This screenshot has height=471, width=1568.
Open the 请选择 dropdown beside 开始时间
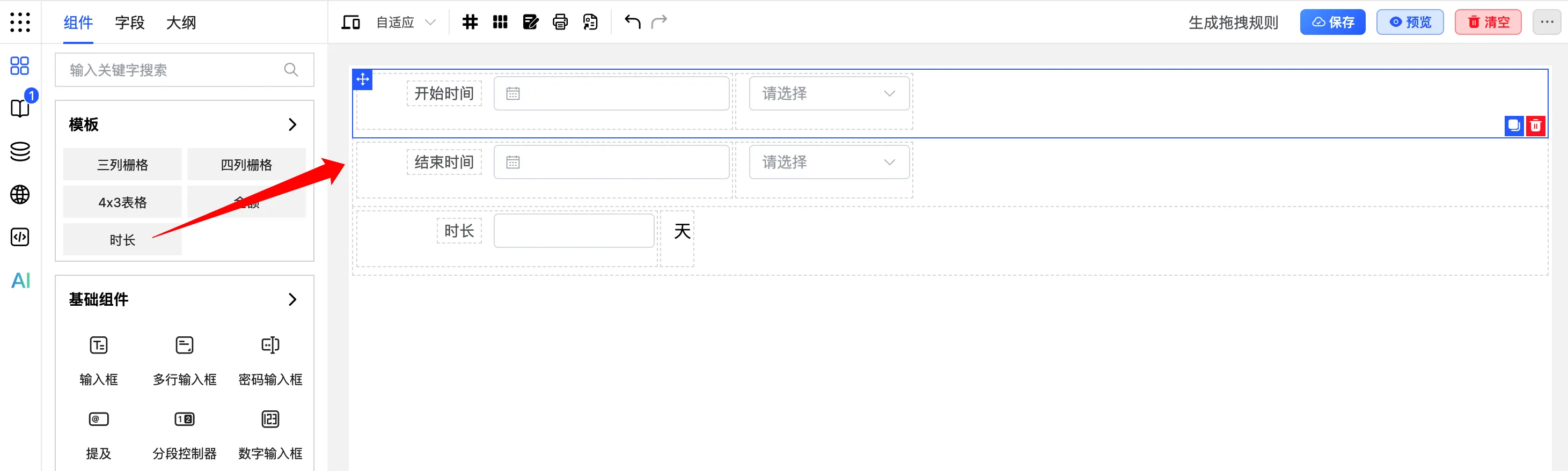tap(829, 94)
